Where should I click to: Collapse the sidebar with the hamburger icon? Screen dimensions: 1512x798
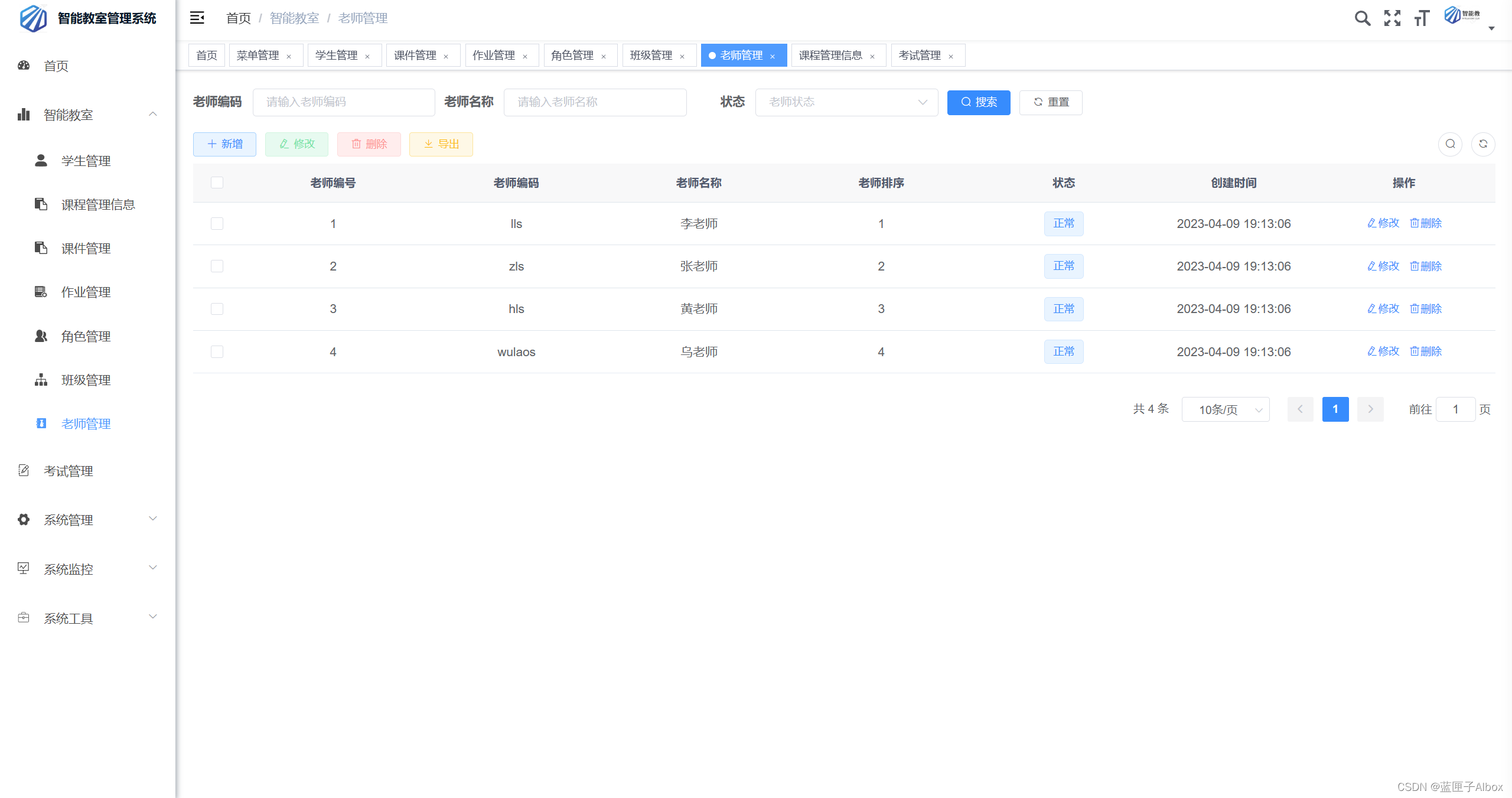[x=197, y=18]
